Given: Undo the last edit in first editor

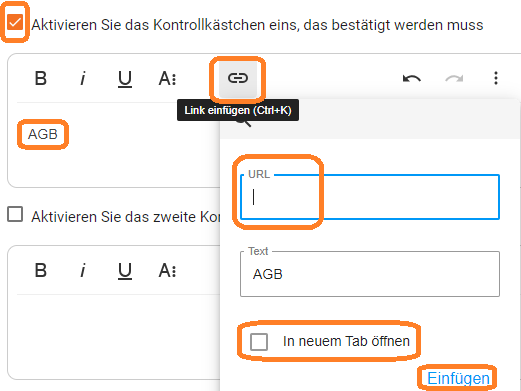Looking at the screenshot, I should [x=412, y=79].
